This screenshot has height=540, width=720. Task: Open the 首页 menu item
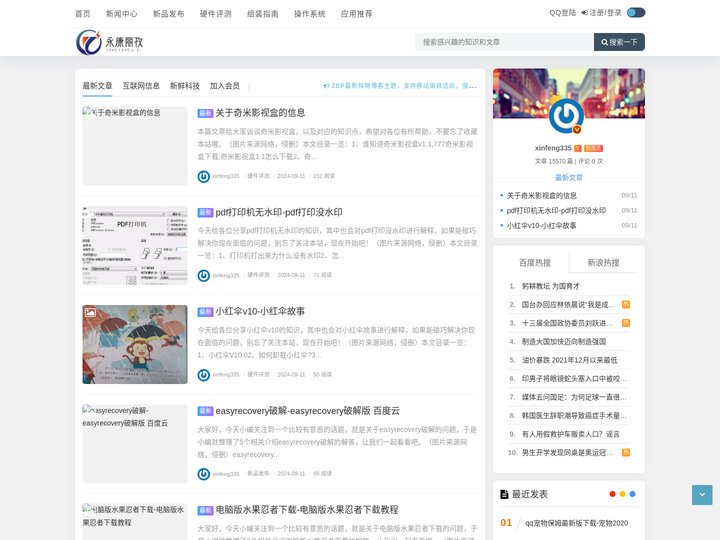[83, 14]
